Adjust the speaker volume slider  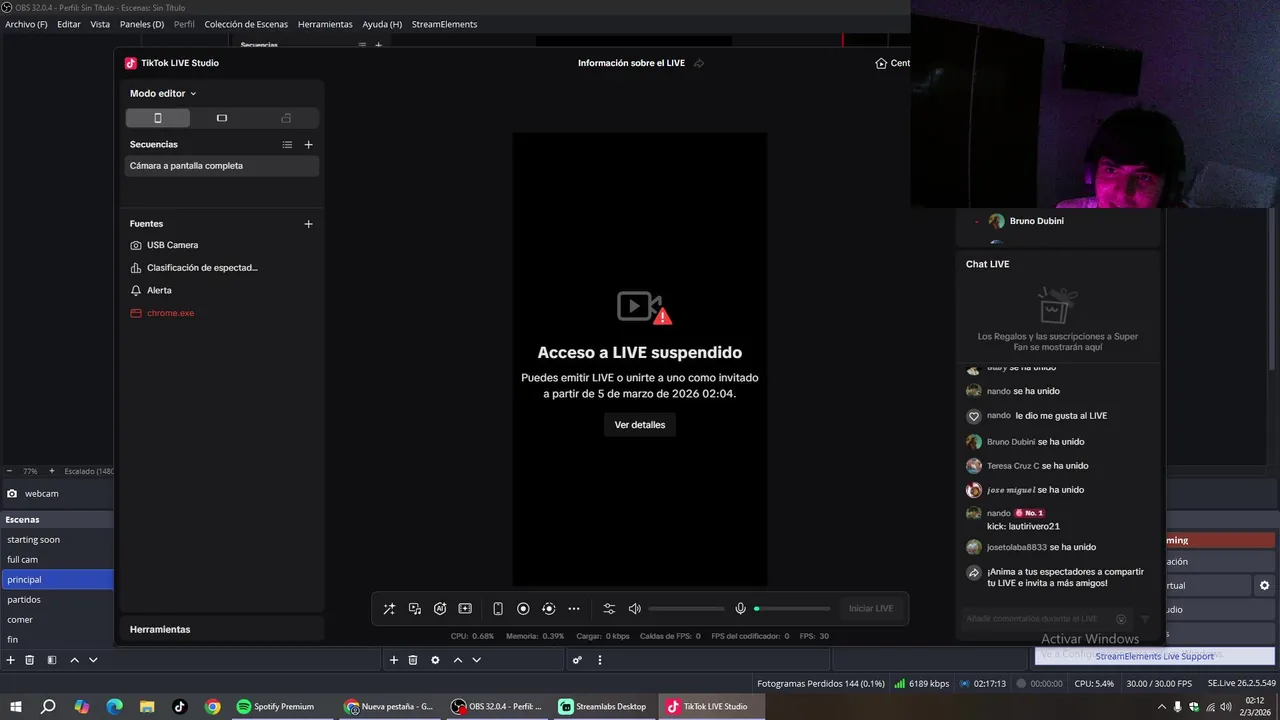(686, 608)
